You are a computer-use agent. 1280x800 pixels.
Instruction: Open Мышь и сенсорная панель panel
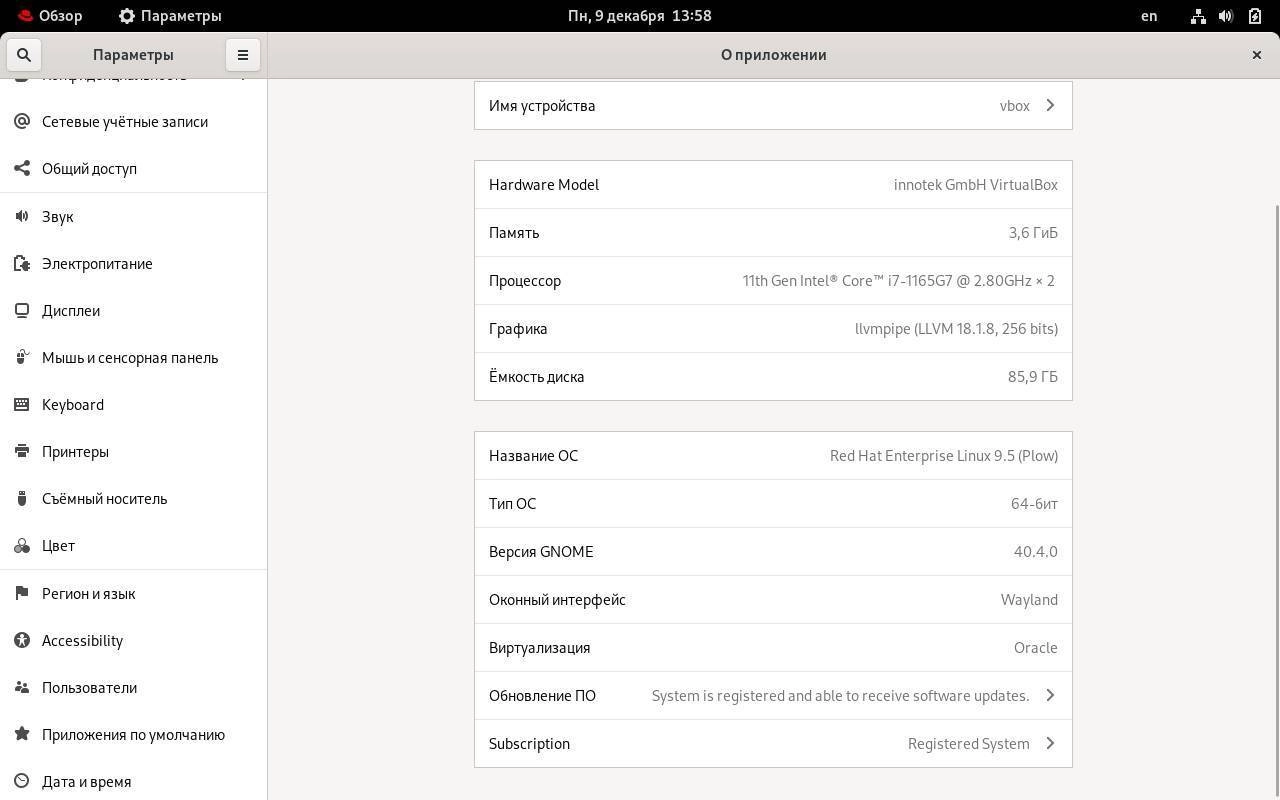tap(133, 357)
